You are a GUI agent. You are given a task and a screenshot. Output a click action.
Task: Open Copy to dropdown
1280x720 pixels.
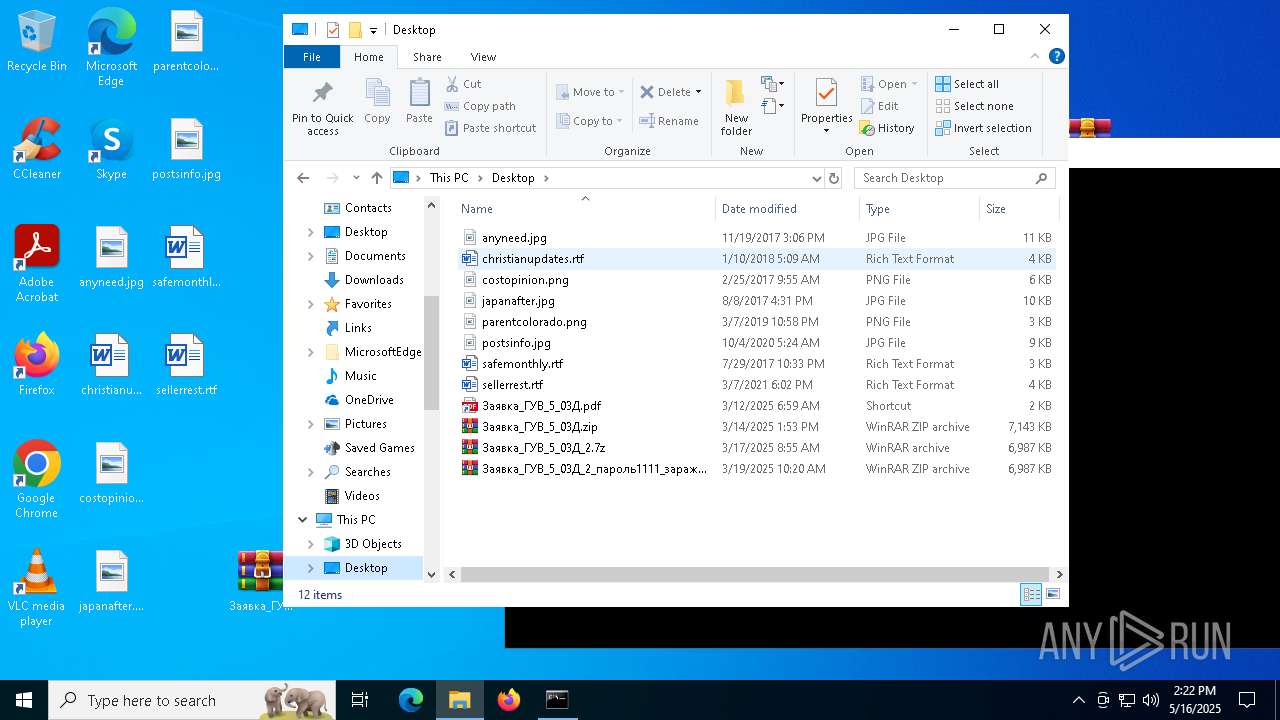click(590, 121)
